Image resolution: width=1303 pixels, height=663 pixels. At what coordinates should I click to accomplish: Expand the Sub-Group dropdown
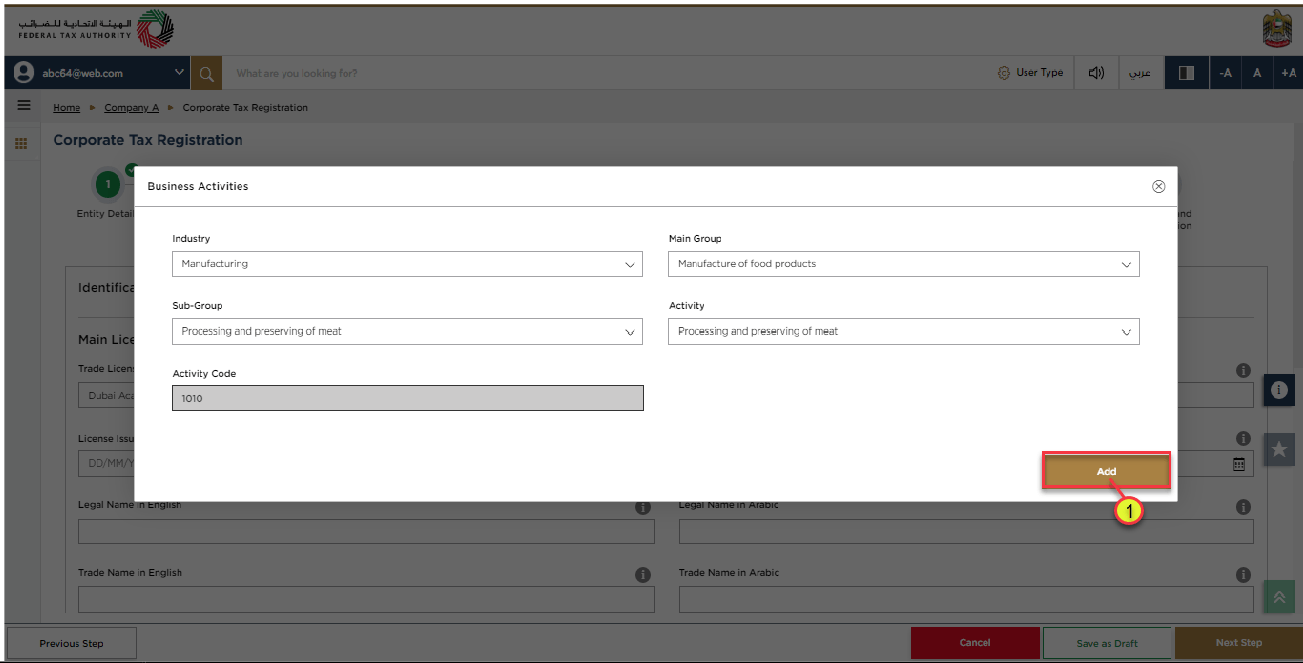pyautogui.click(x=407, y=331)
